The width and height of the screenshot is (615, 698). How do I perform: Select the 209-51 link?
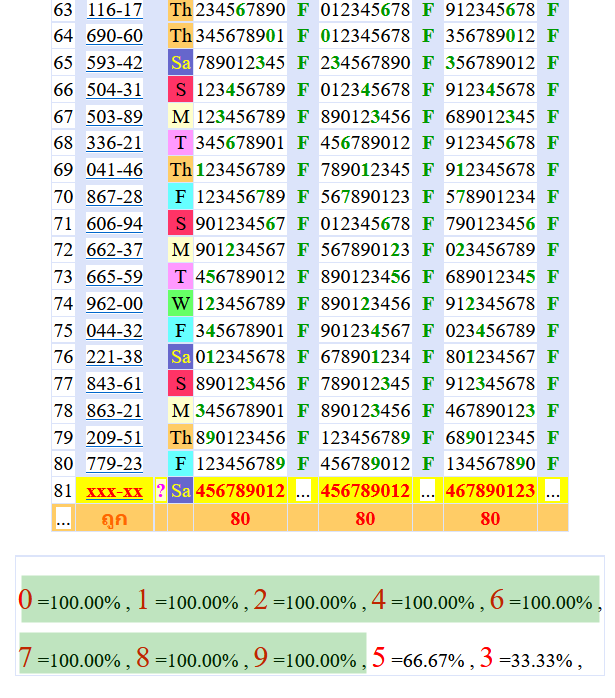(114, 437)
